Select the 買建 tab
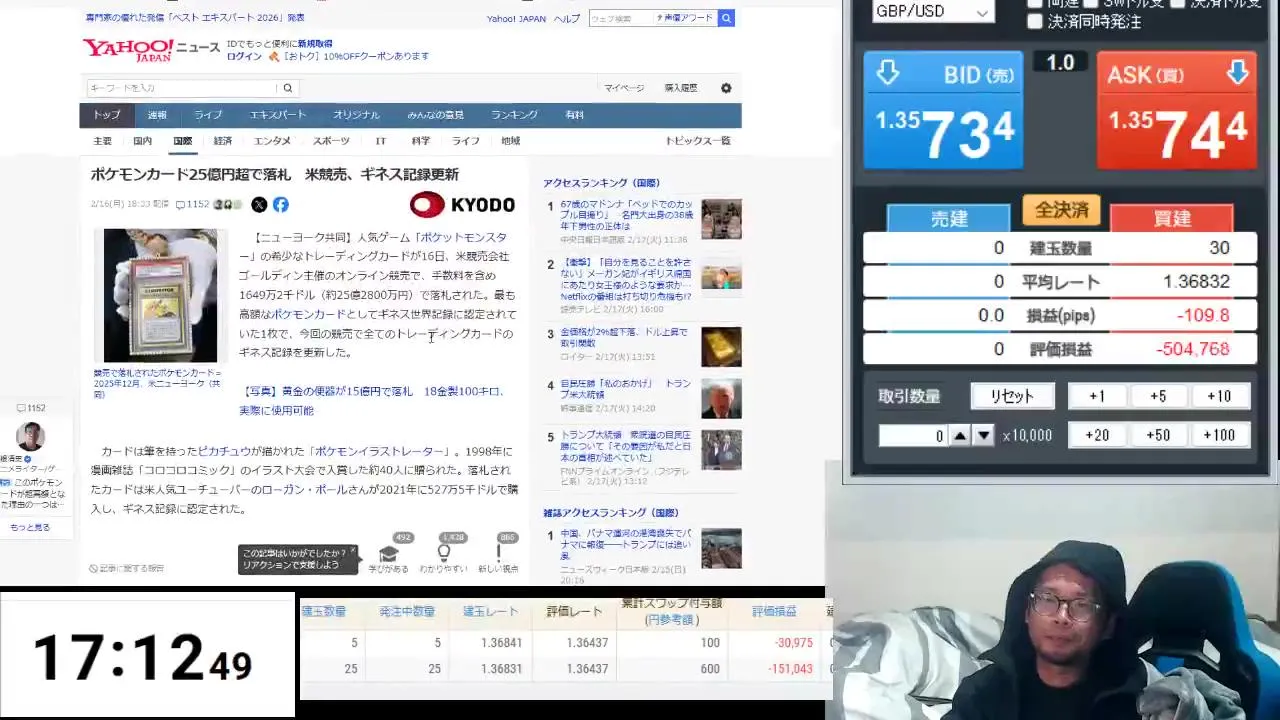Screen dimensions: 1280x720 [x=1172, y=218]
